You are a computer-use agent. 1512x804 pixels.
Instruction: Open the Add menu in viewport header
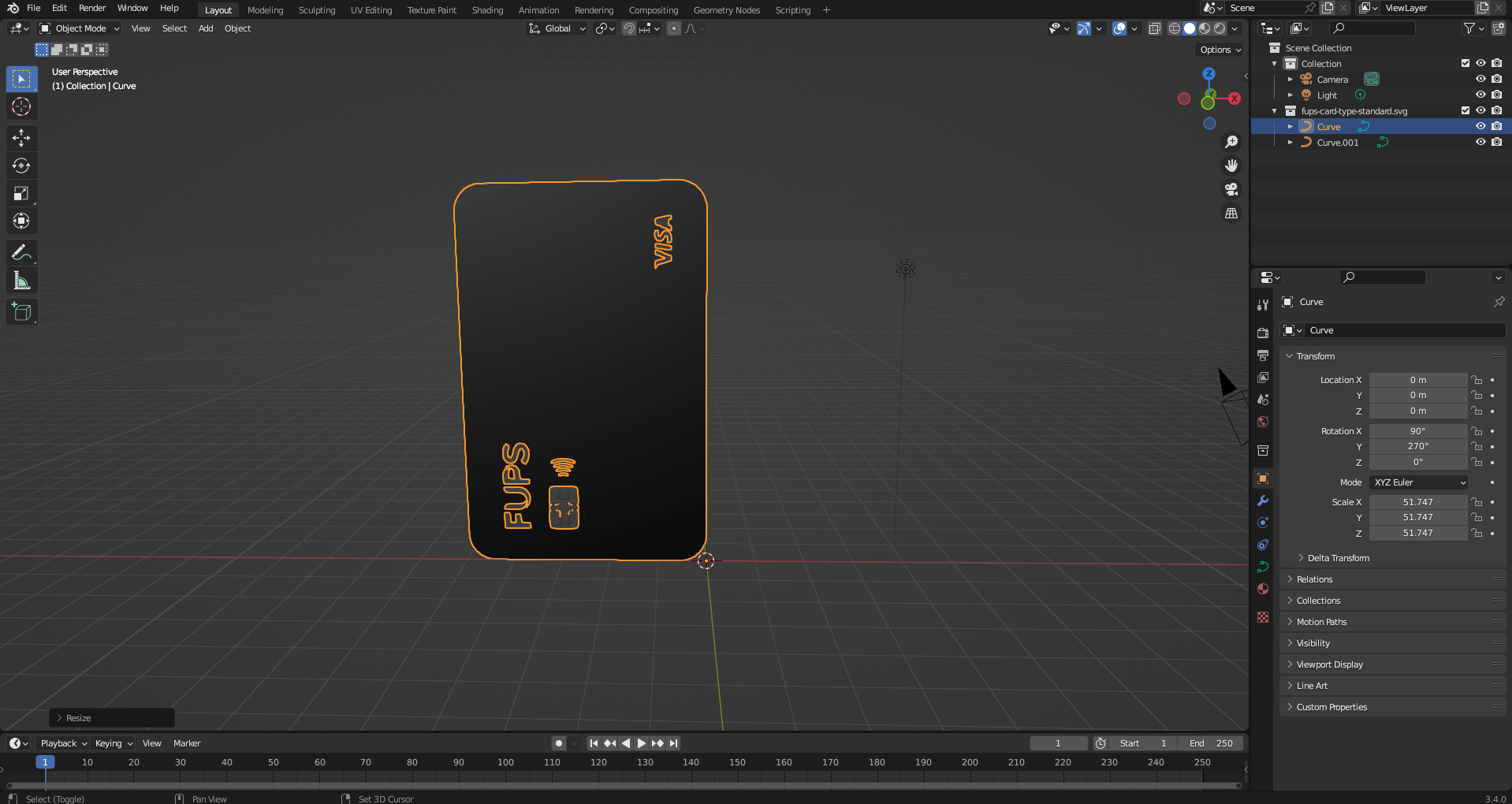[206, 28]
